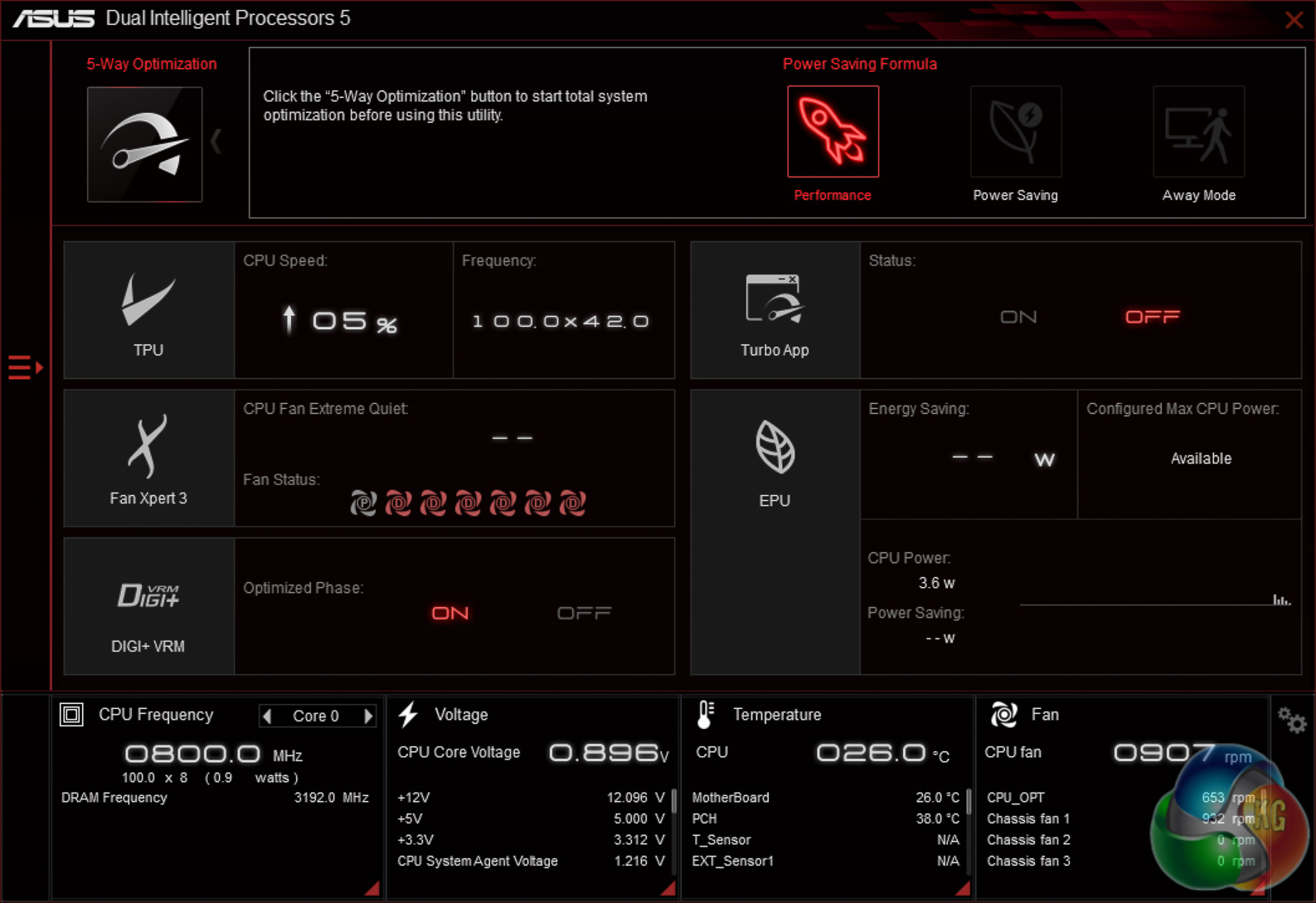Select the Power Saving leaf mode
The height and width of the screenshot is (903, 1316).
point(1015,132)
